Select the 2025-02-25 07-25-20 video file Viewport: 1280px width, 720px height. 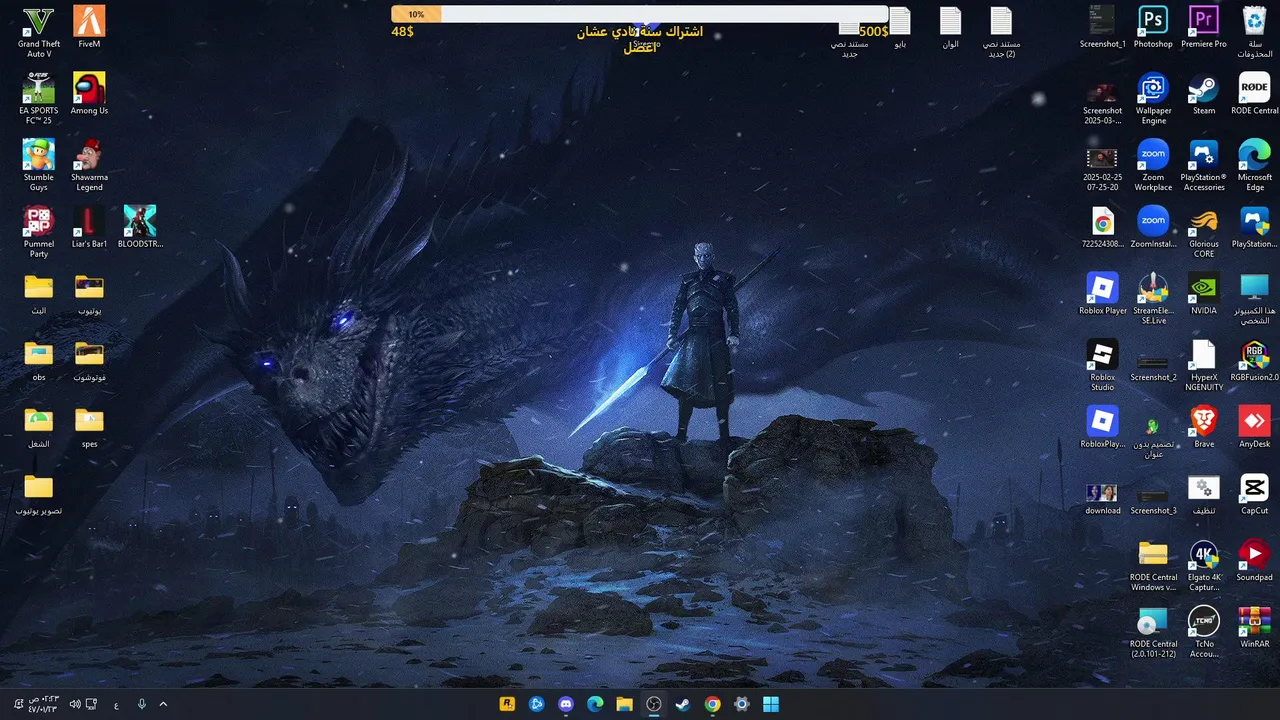1102,168
